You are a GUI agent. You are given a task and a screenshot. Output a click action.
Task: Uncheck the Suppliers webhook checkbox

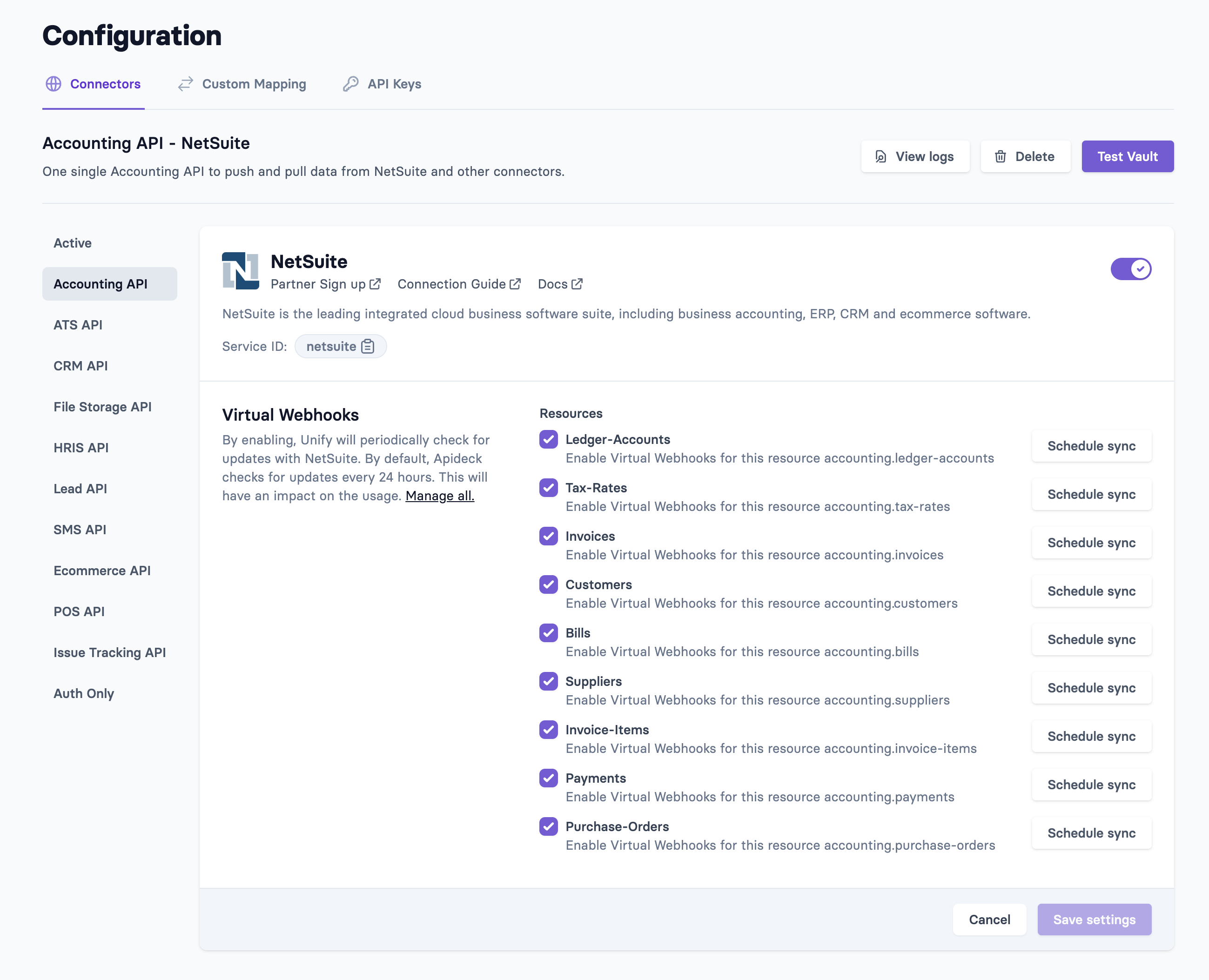coord(548,681)
